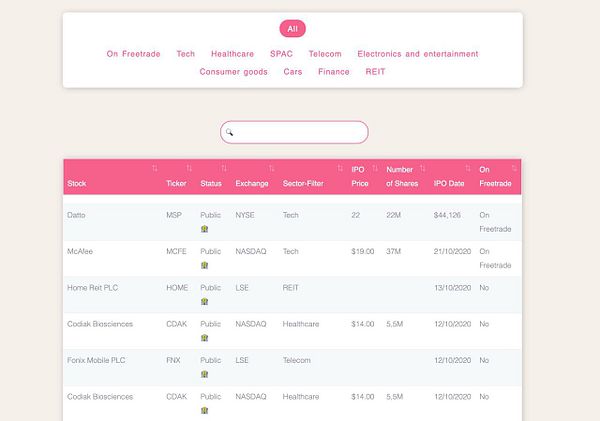The height and width of the screenshot is (421, 600).
Task: Sort table by Stock column arrows
Action: tap(155, 168)
